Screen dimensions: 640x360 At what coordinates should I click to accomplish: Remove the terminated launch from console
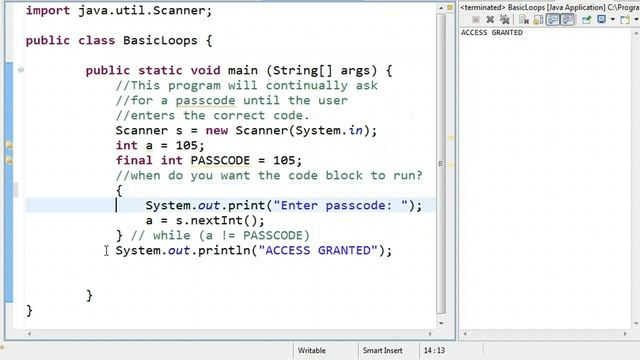tap(490, 20)
